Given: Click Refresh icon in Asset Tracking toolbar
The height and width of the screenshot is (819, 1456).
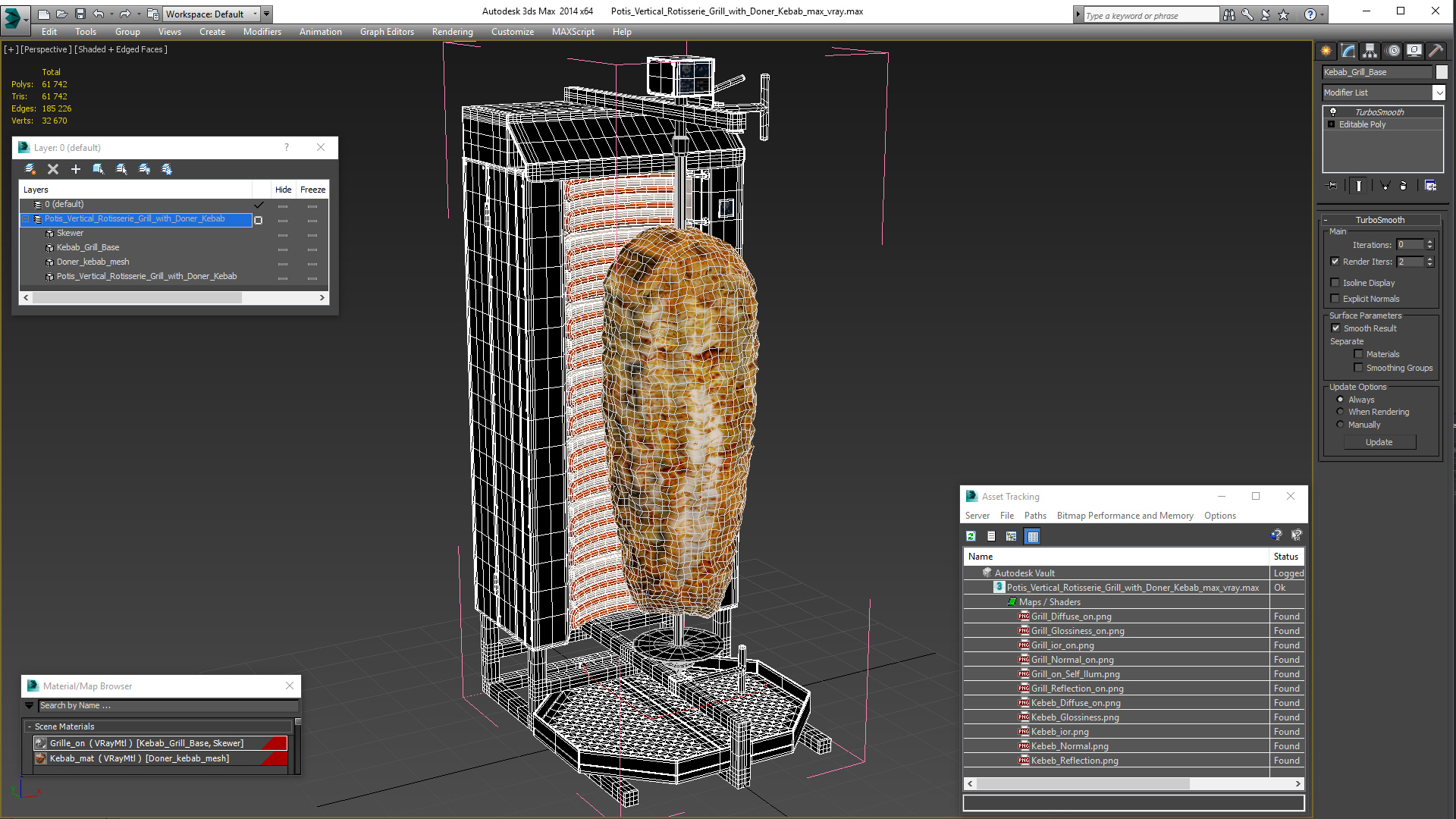Looking at the screenshot, I should coord(971,536).
